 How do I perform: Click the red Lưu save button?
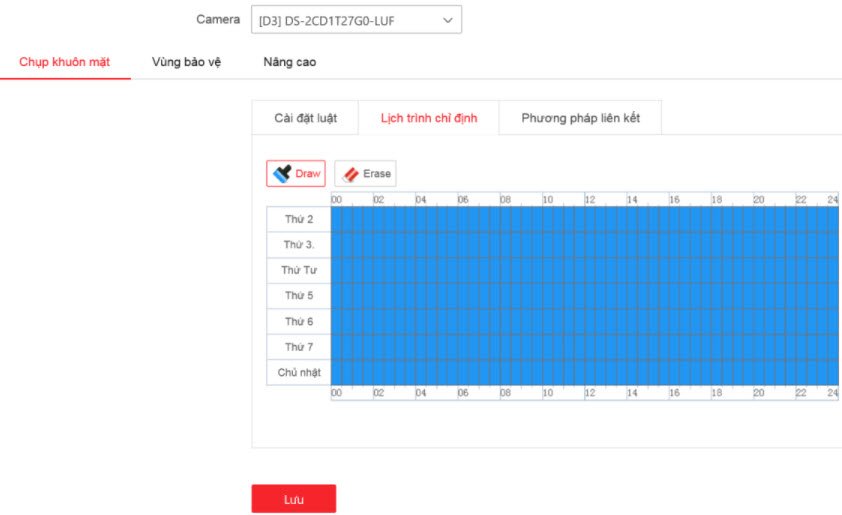[293, 498]
